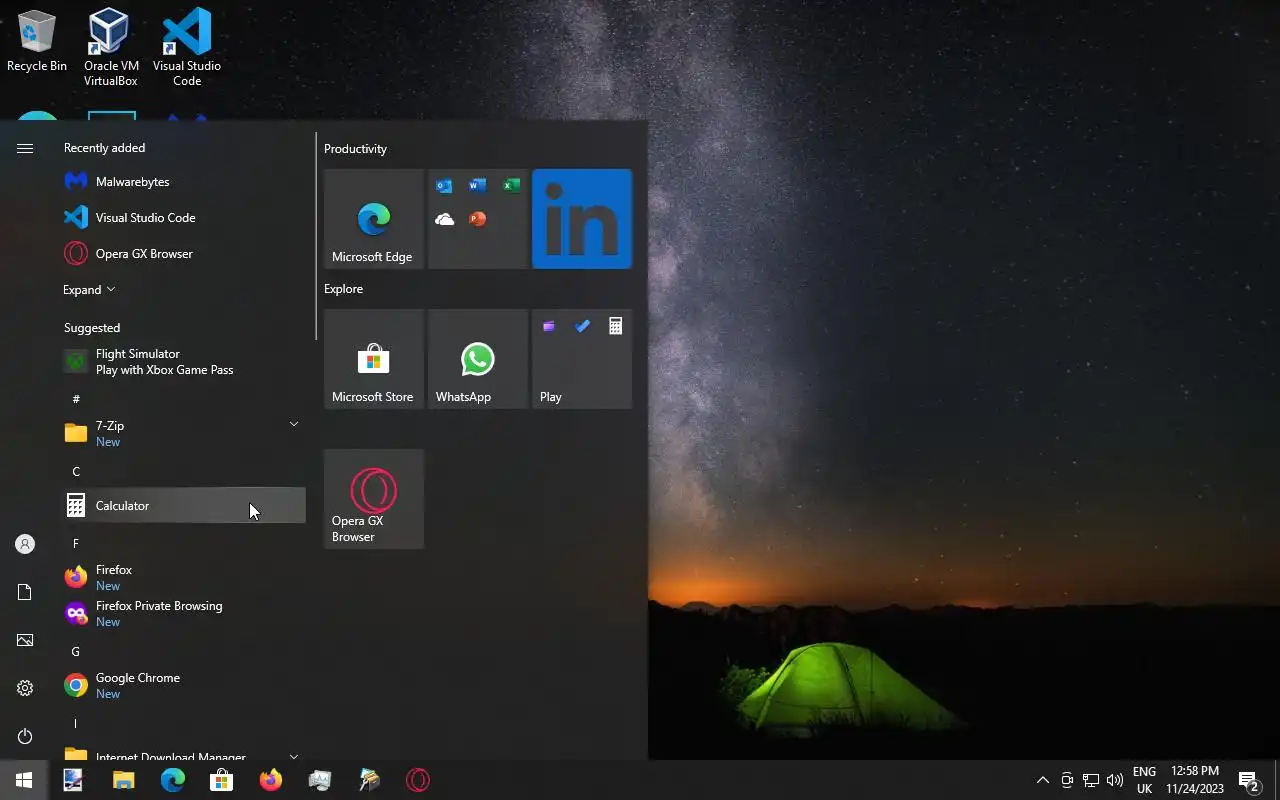The image size is (1280, 800).
Task: Click the user account icon in Start rail
Action: (25, 544)
